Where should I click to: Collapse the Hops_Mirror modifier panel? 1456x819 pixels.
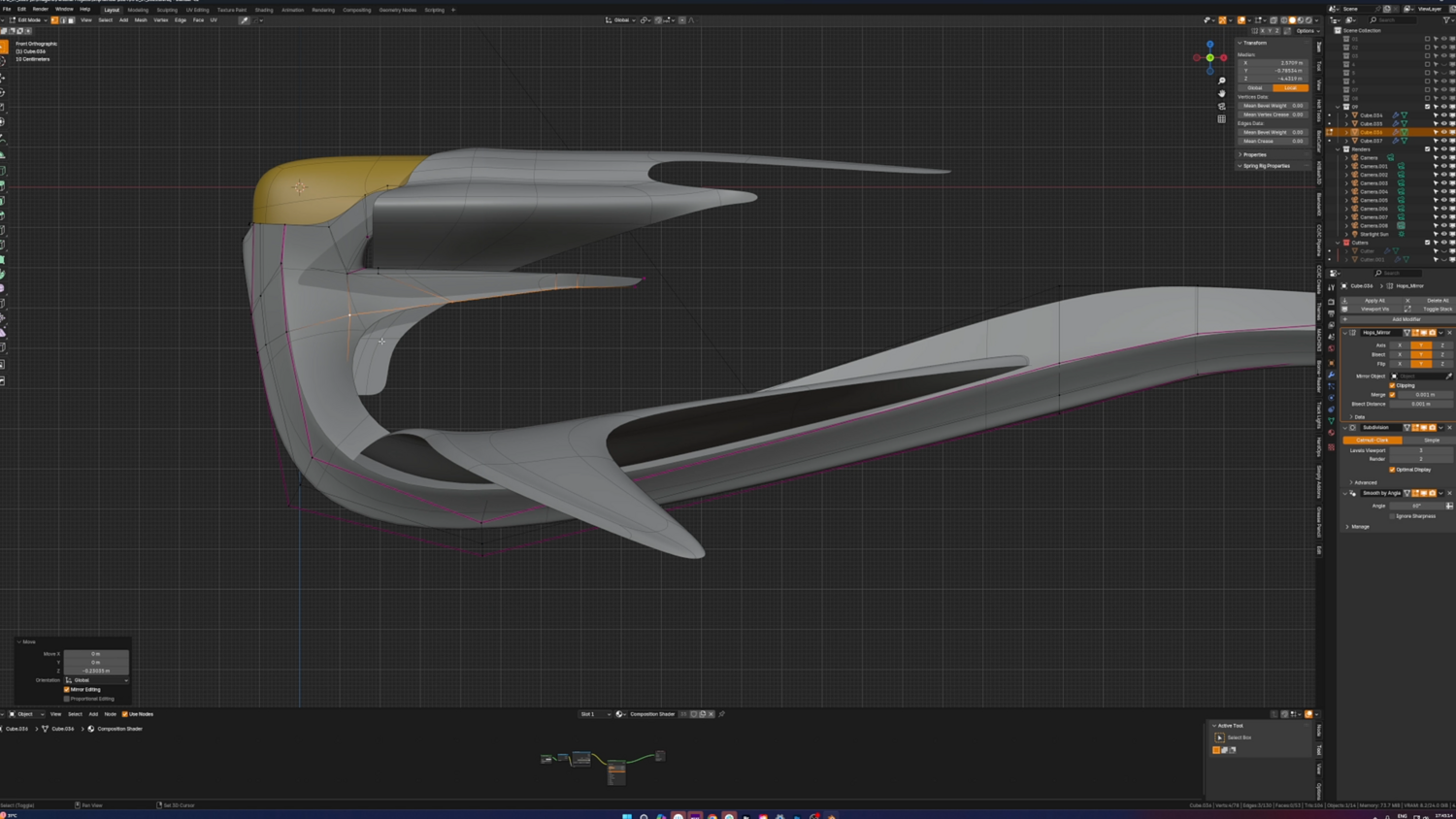coord(1345,333)
